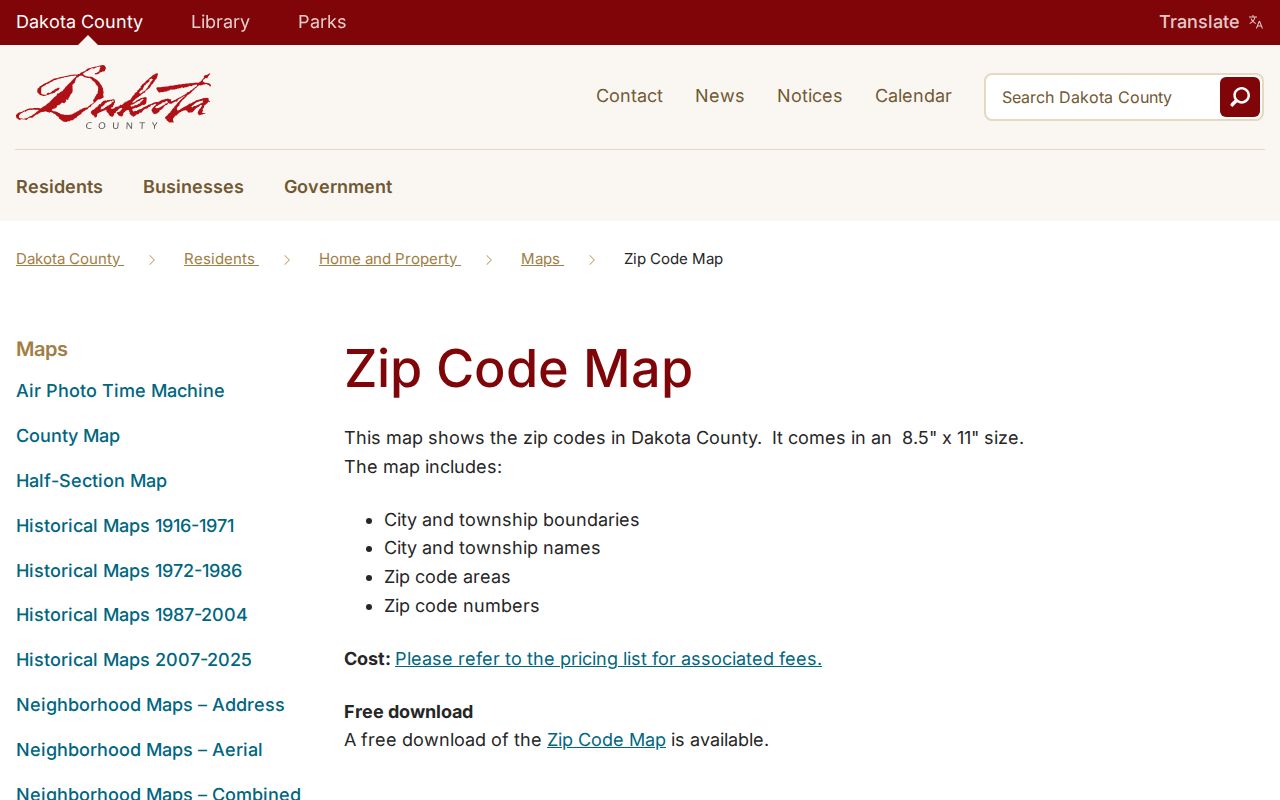Image resolution: width=1280 pixels, height=800 pixels.
Task: Download the free Zip Code Map
Action: click(x=606, y=740)
